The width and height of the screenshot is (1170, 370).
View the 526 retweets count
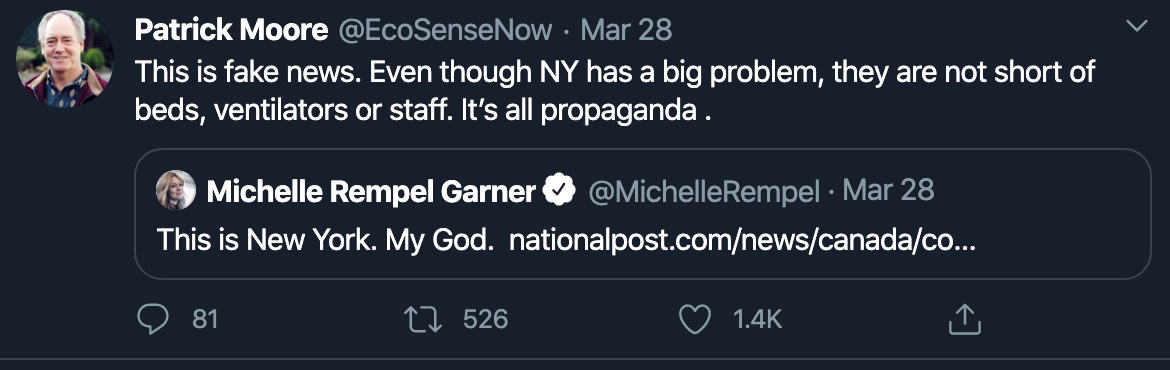pyautogui.click(x=485, y=320)
